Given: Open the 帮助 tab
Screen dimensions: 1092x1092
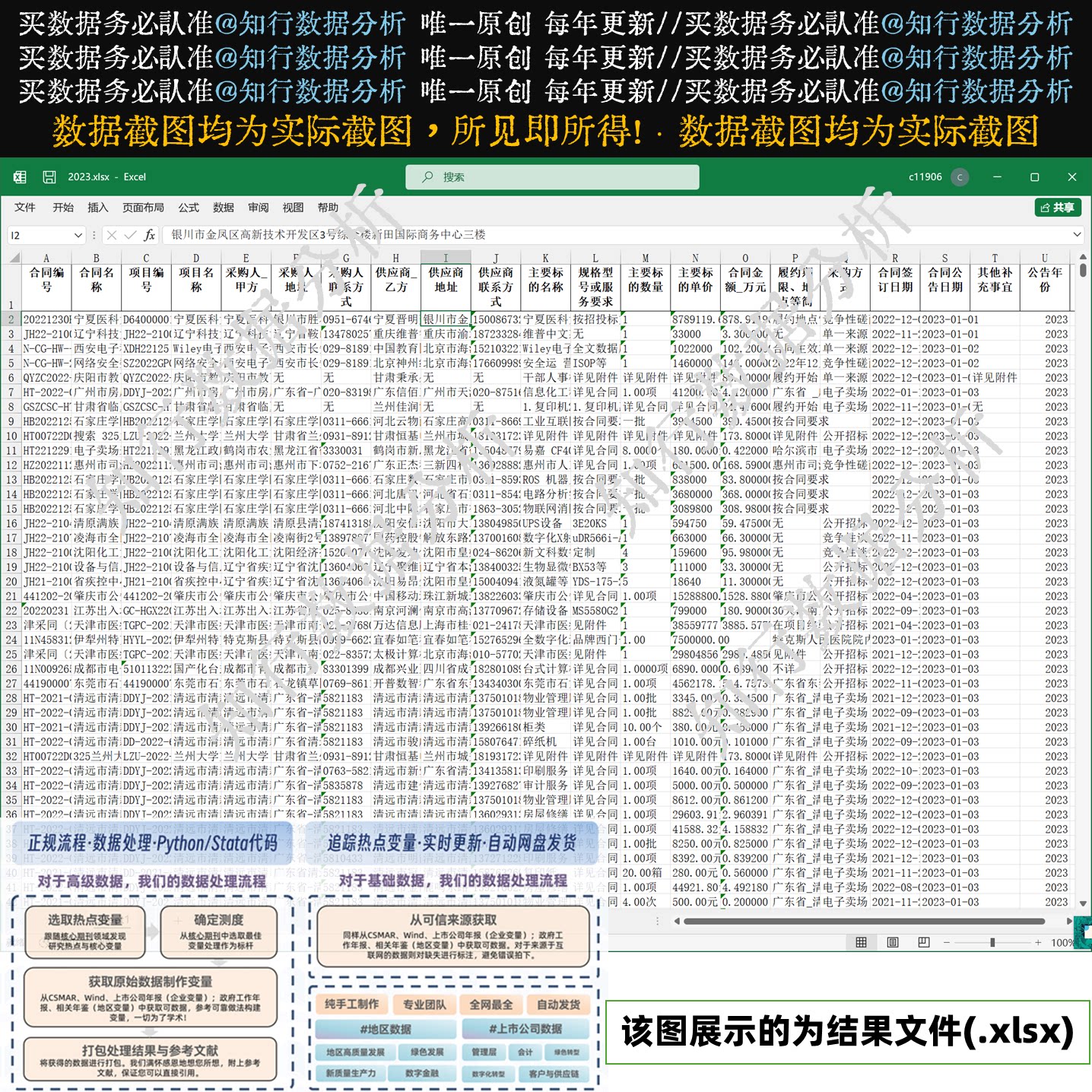Looking at the screenshot, I should coord(329,208).
